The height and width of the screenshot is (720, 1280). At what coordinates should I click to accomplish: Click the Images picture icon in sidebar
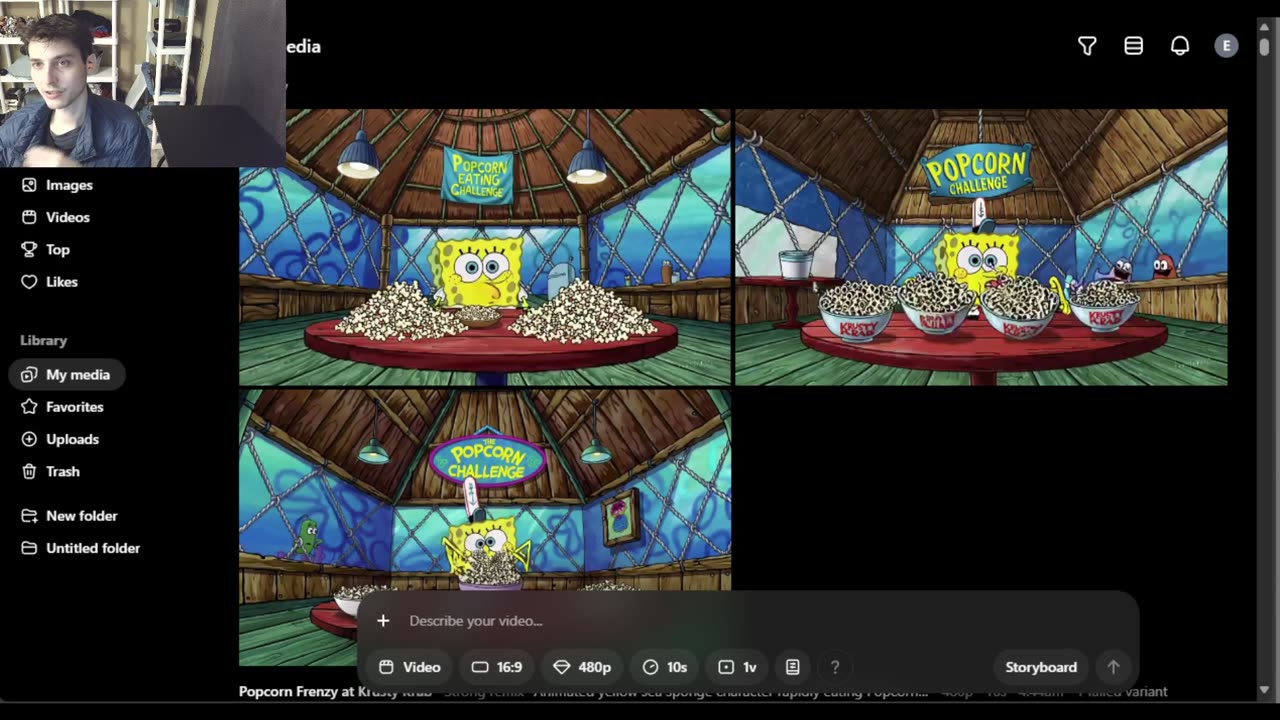coord(29,185)
